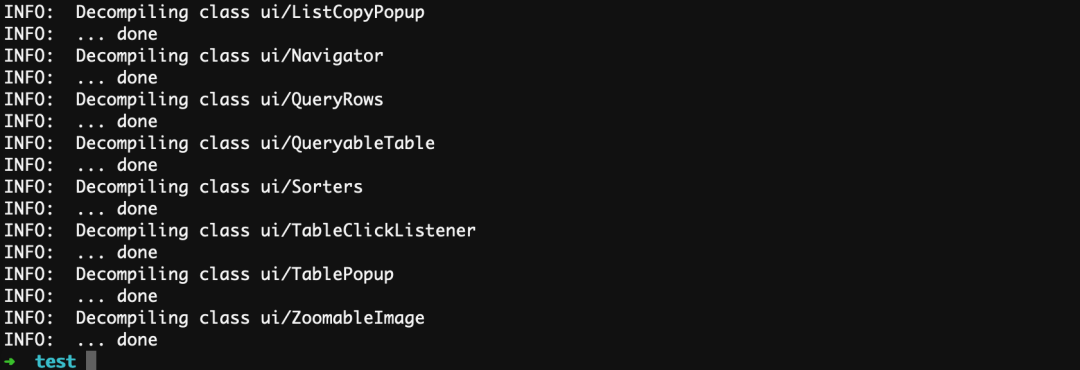This screenshot has width=1080, height=370.
Task: Click the terminal cursor block
Action: [x=92, y=361]
